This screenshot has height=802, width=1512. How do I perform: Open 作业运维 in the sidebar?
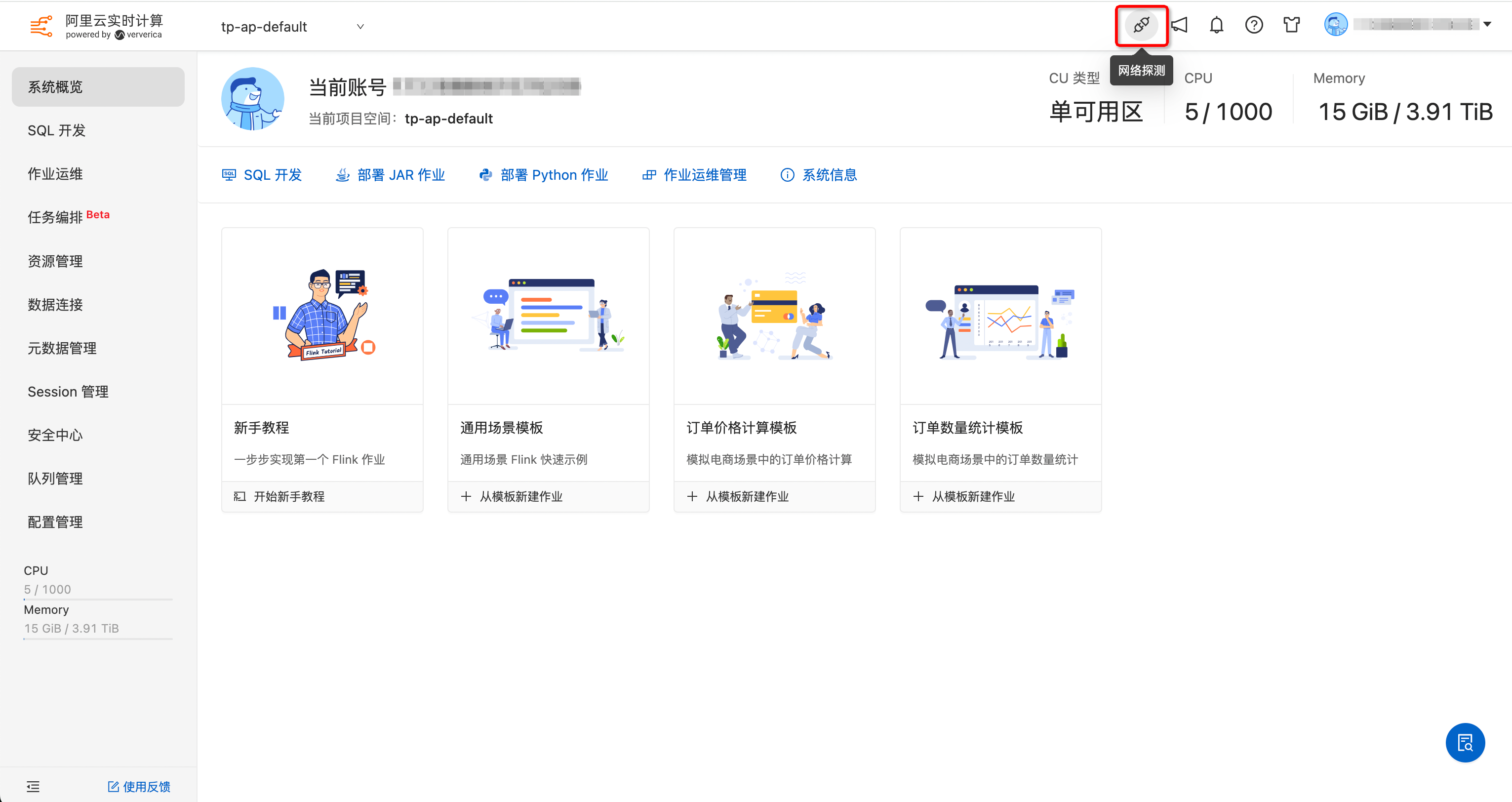pos(55,174)
